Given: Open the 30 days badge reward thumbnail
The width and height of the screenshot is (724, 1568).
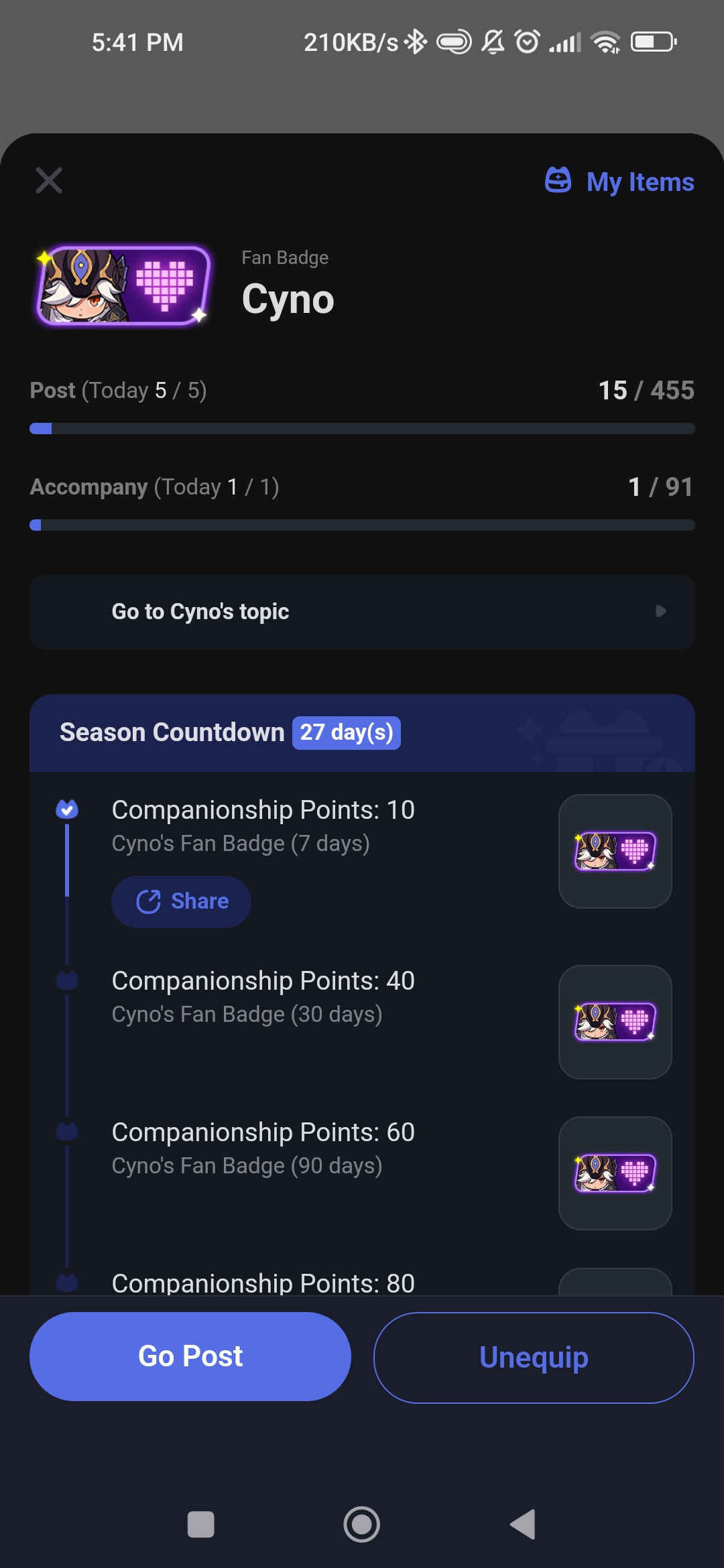Looking at the screenshot, I should (x=615, y=1022).
